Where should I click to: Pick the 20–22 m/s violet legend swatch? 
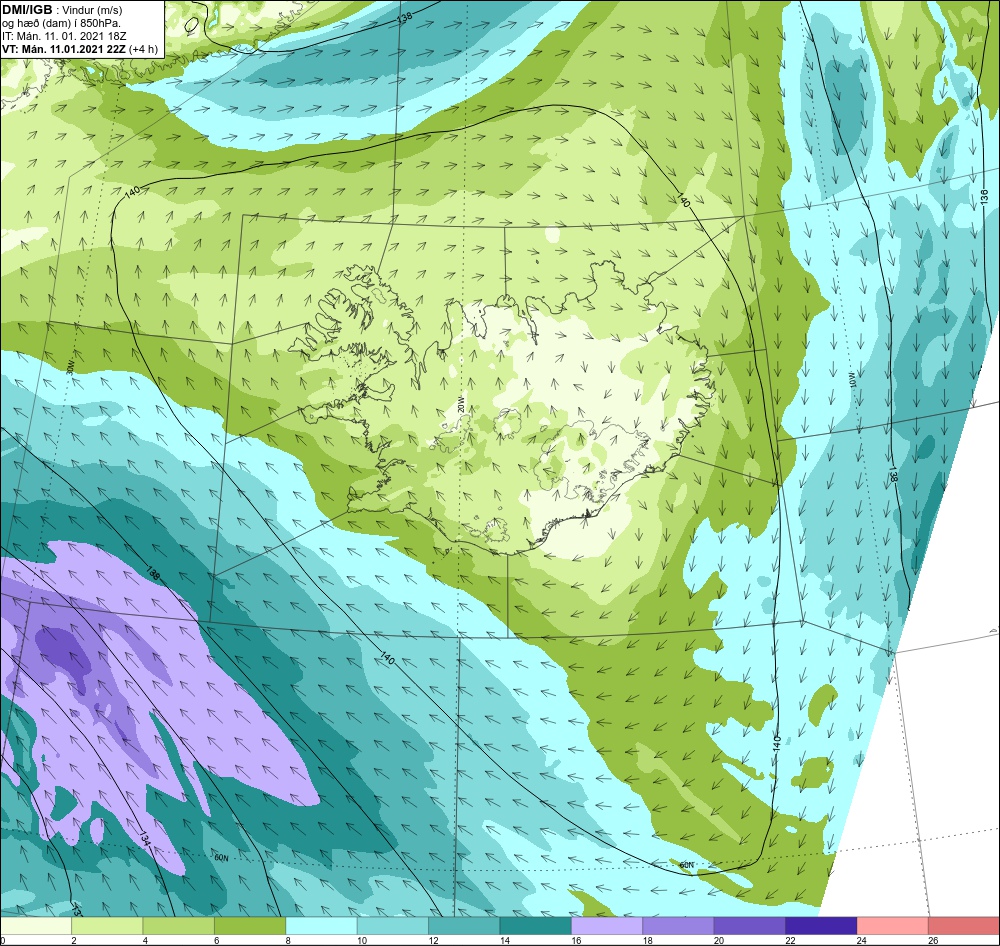click(x=750, y=926)
